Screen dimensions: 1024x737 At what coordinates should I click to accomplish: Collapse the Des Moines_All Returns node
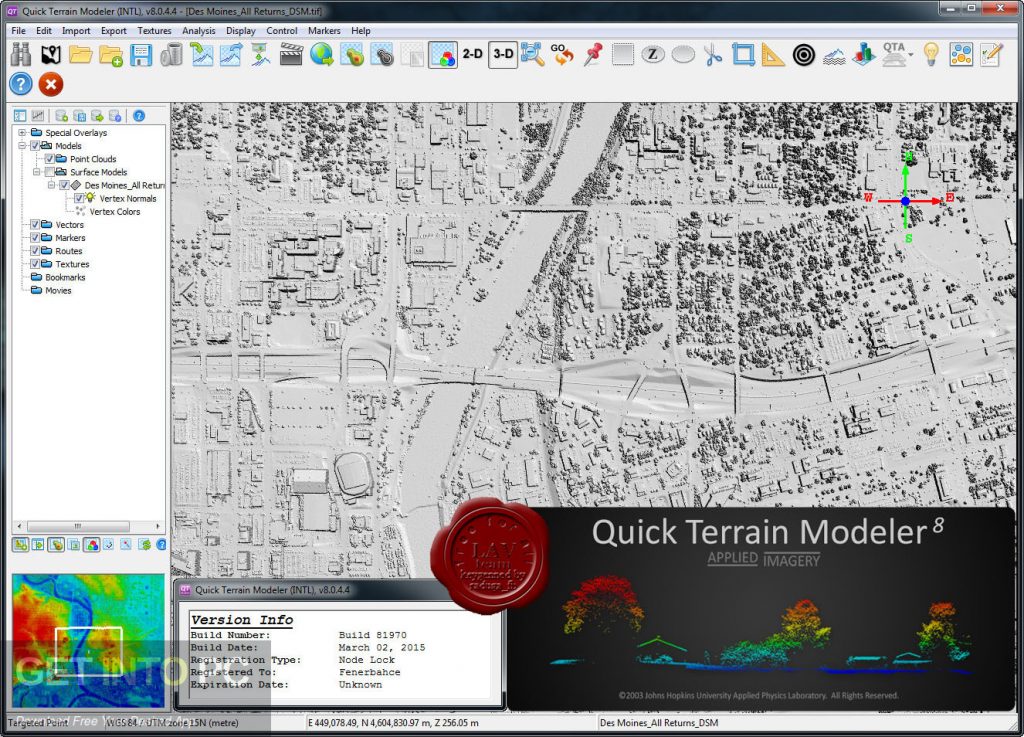tap(52, 185)
